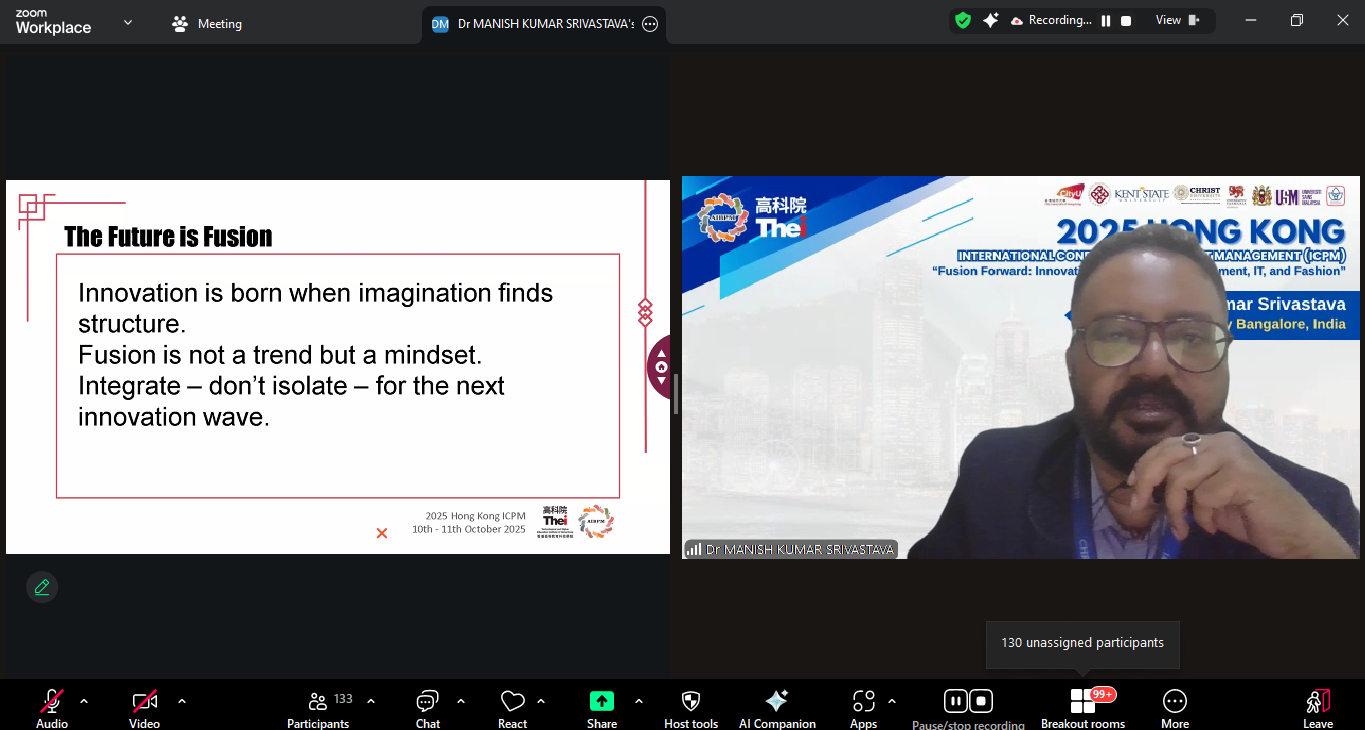Screen dimensions: 1365x730
Task: Pause recording in bottom toolbar
Action: [x=955, y=701]
